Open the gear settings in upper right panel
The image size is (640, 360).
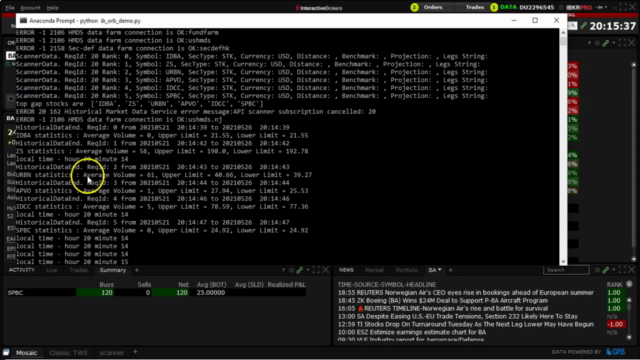(597, 43)
